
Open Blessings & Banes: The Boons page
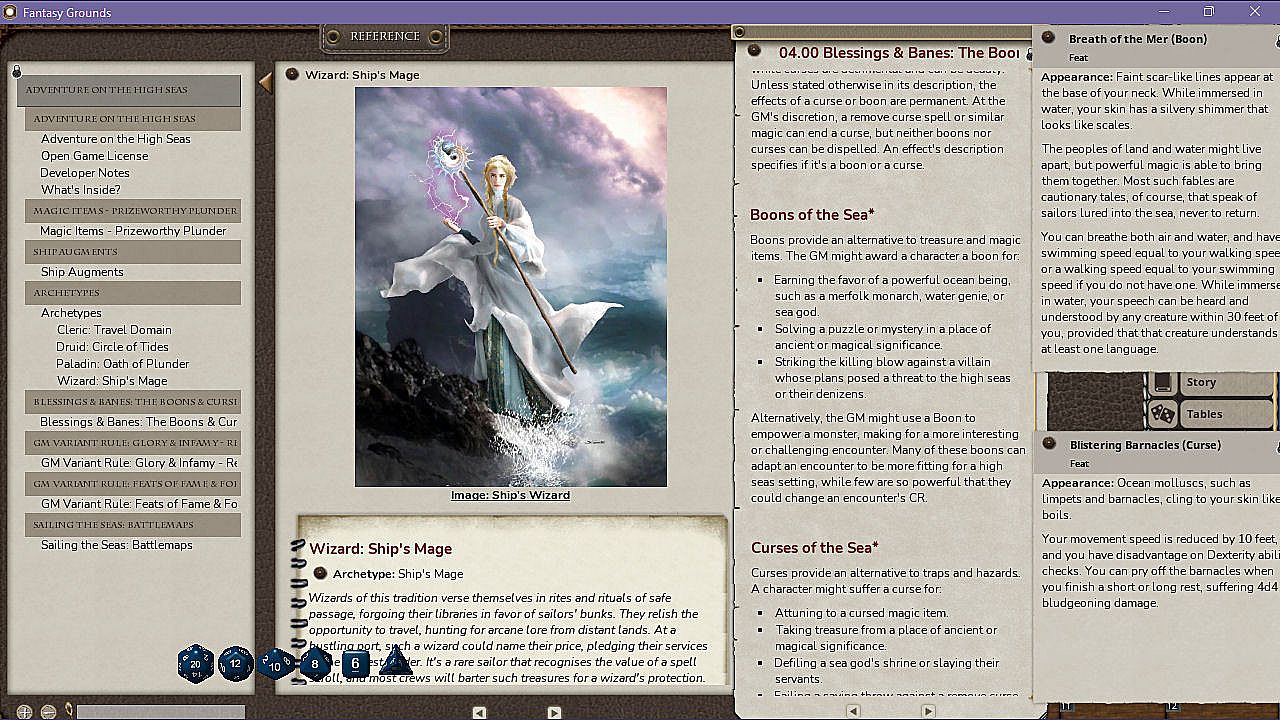coord(139,422)
